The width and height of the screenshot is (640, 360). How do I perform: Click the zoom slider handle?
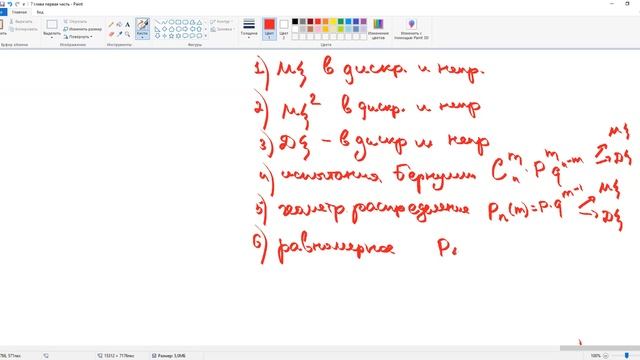coord(627,356)
